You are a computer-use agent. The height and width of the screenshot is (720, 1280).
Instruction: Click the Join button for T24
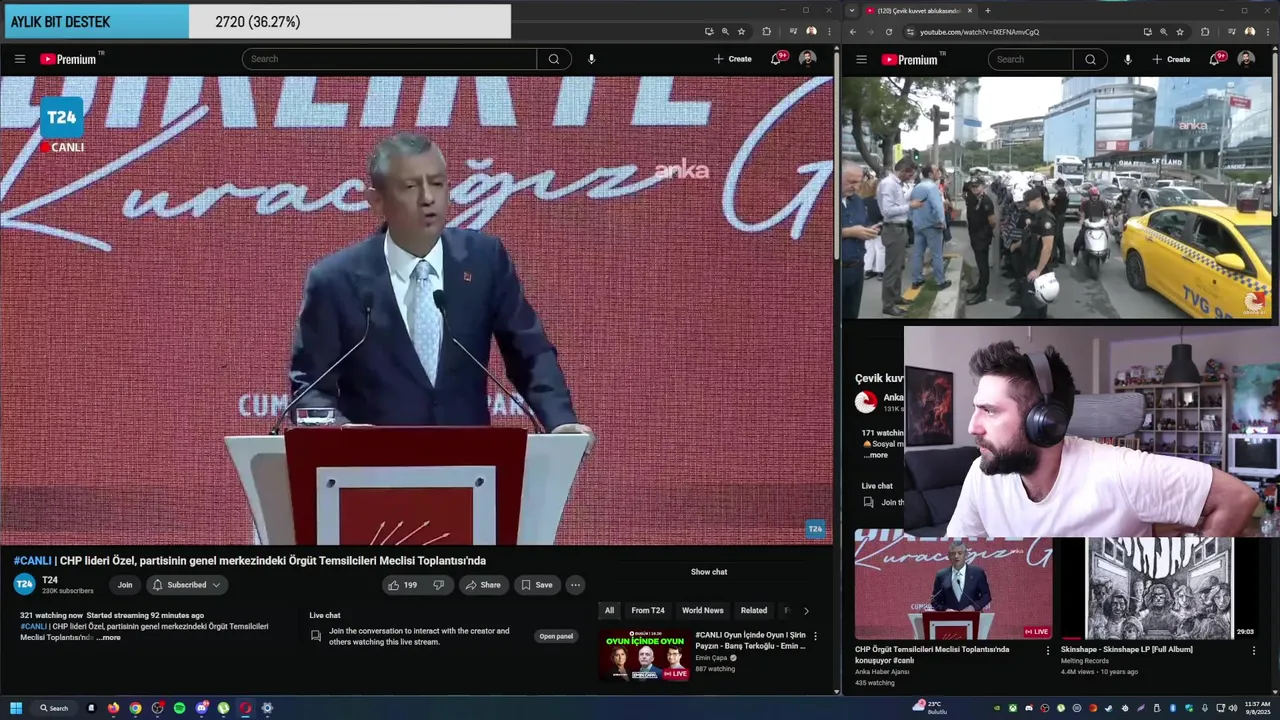tap(125, 585)
